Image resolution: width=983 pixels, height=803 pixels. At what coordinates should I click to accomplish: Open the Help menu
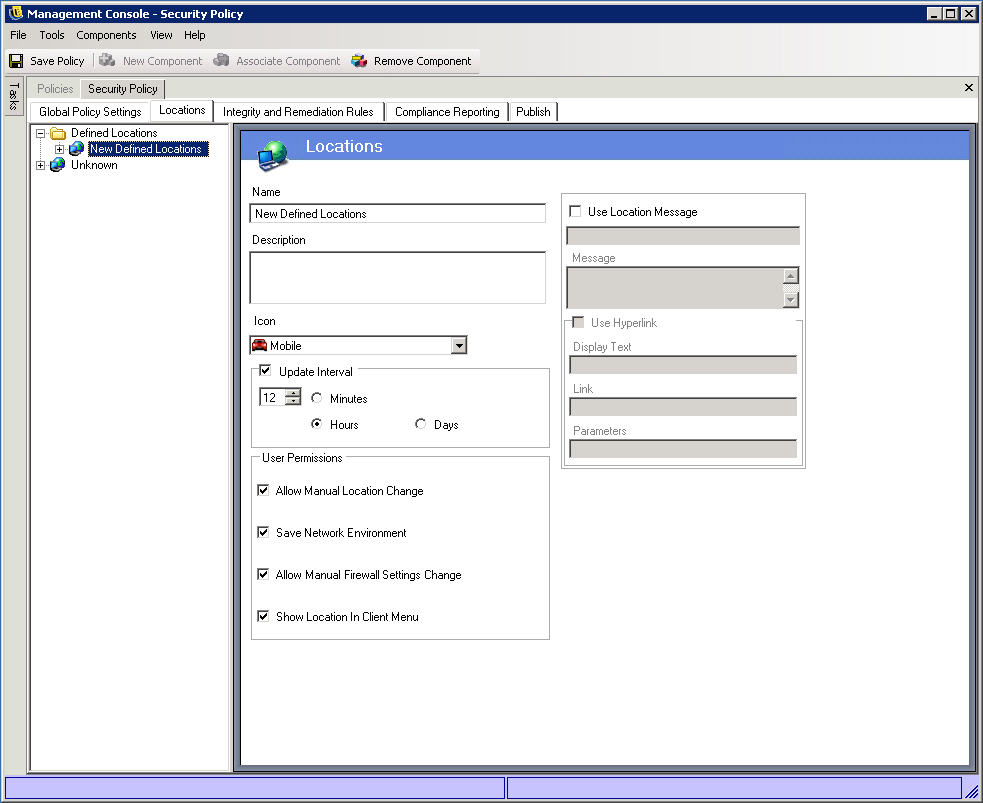click(194, 35)
